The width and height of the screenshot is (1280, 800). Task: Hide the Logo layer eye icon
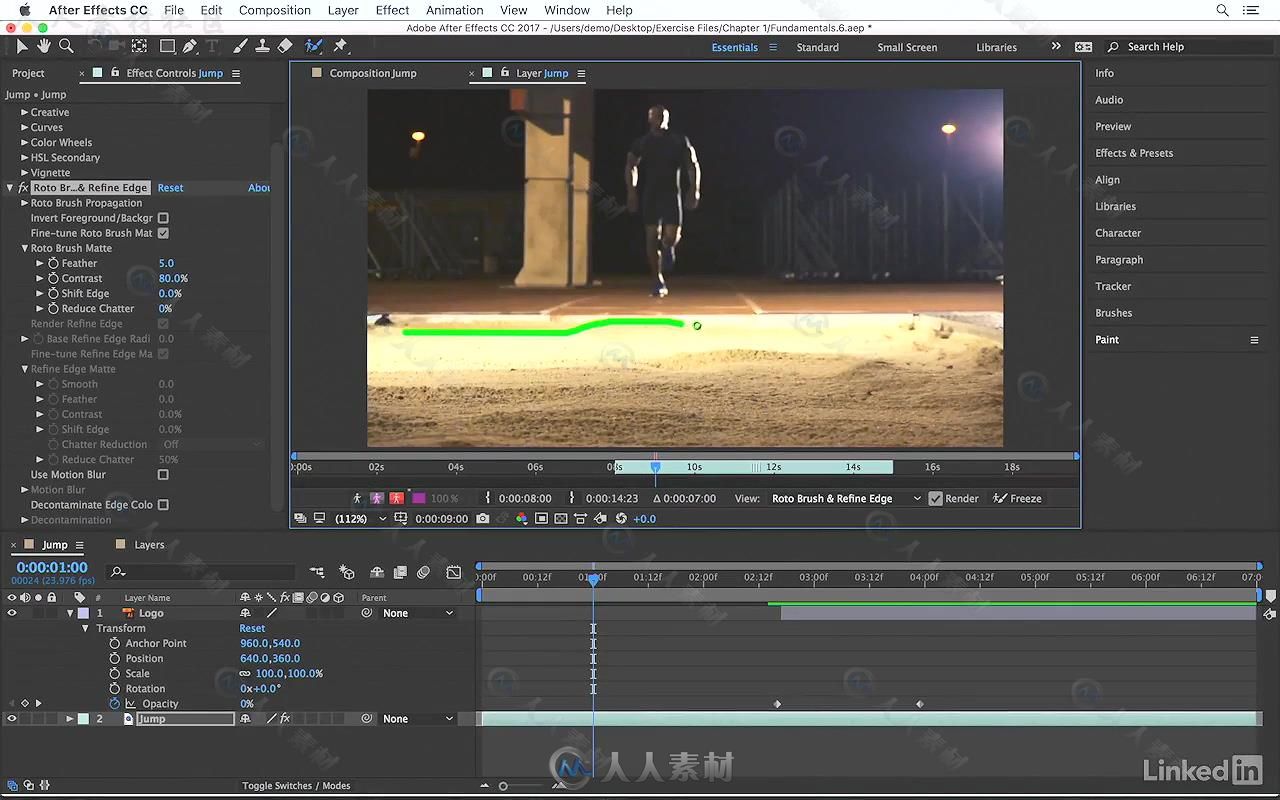(12, 613)
